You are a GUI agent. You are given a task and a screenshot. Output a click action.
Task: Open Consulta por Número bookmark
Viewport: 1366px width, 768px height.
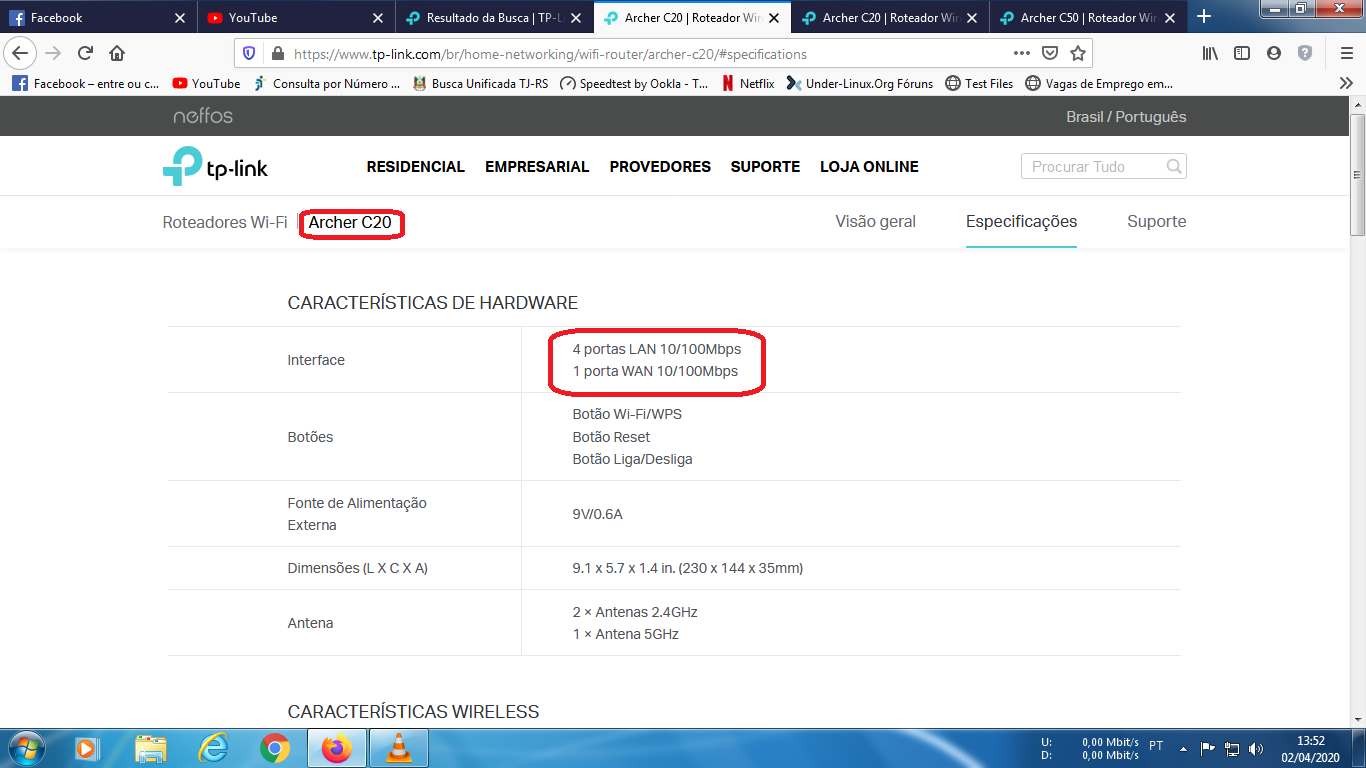[326, 84]
